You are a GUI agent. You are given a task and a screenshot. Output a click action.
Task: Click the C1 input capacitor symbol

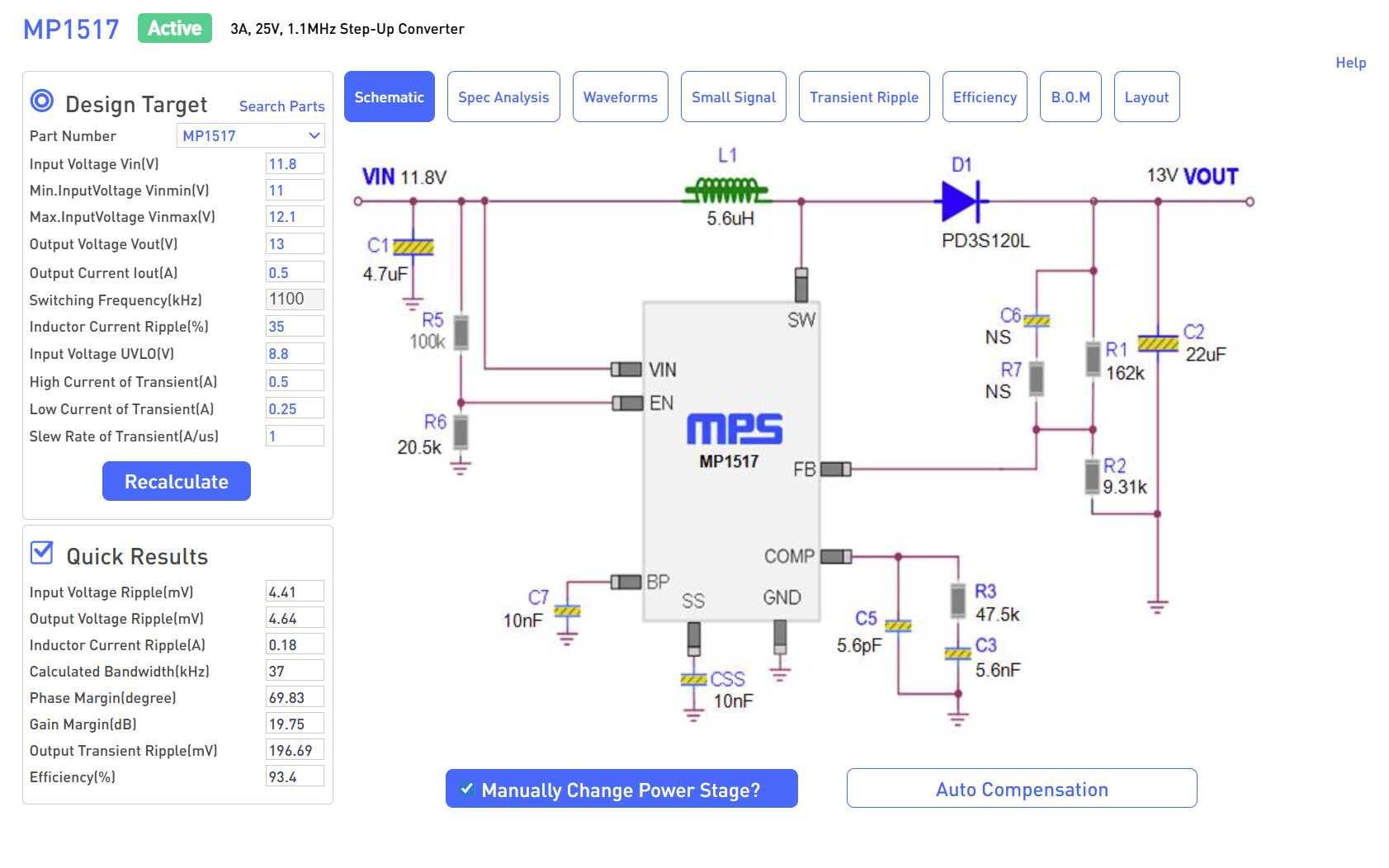413,247
